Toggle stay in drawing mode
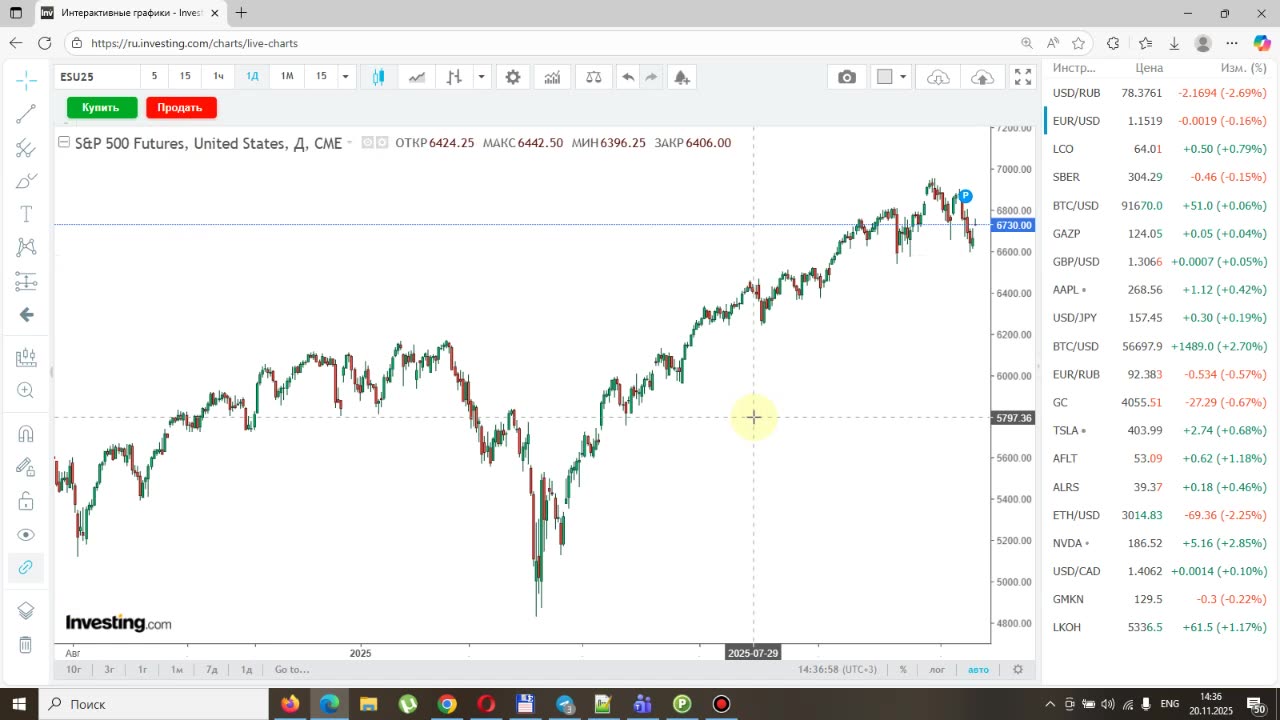 [x=26, y=467]
